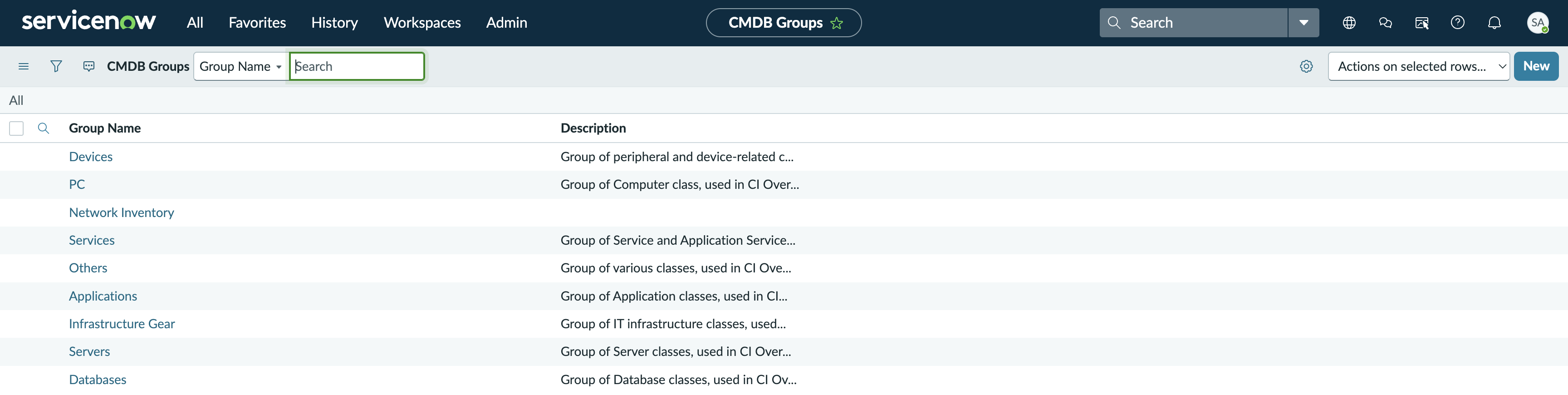The image size is (1568, 395).
Task: Favorite CMDB Groups with the star icon
Action: pyautogui.click(x=836, y=23)
